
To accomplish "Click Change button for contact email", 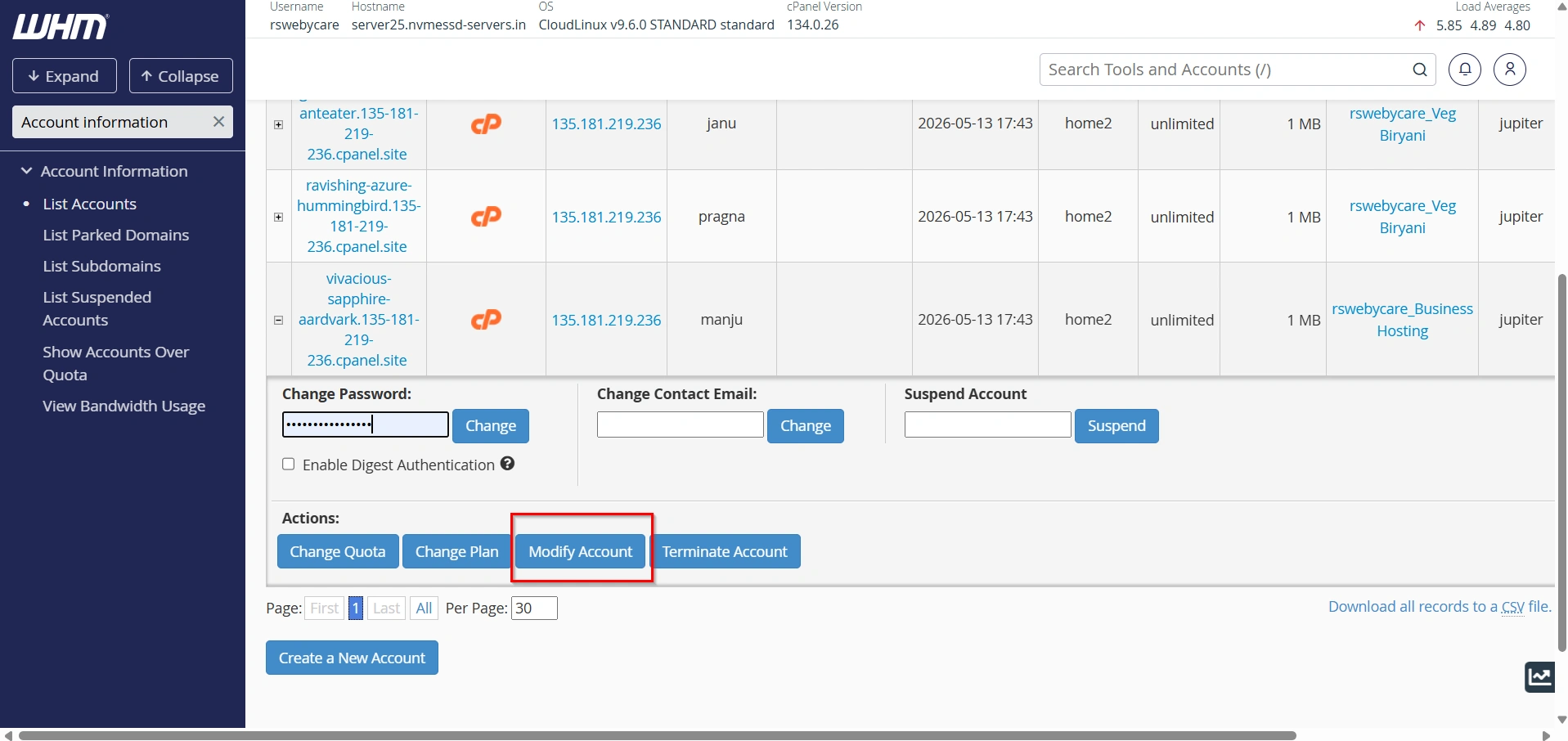I will coord(806,426).
